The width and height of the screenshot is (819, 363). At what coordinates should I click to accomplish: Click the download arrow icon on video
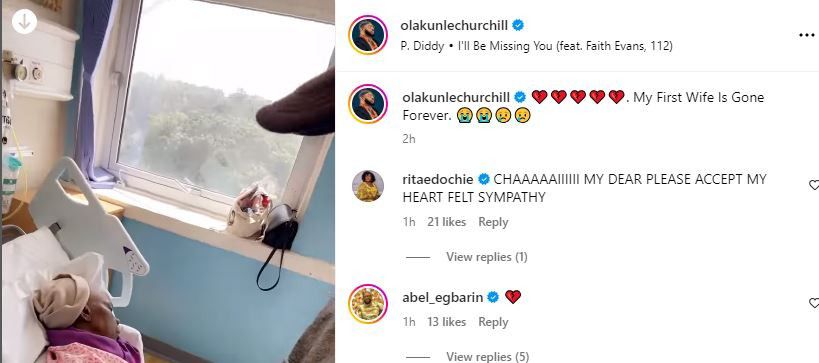[x=24, y=21]
